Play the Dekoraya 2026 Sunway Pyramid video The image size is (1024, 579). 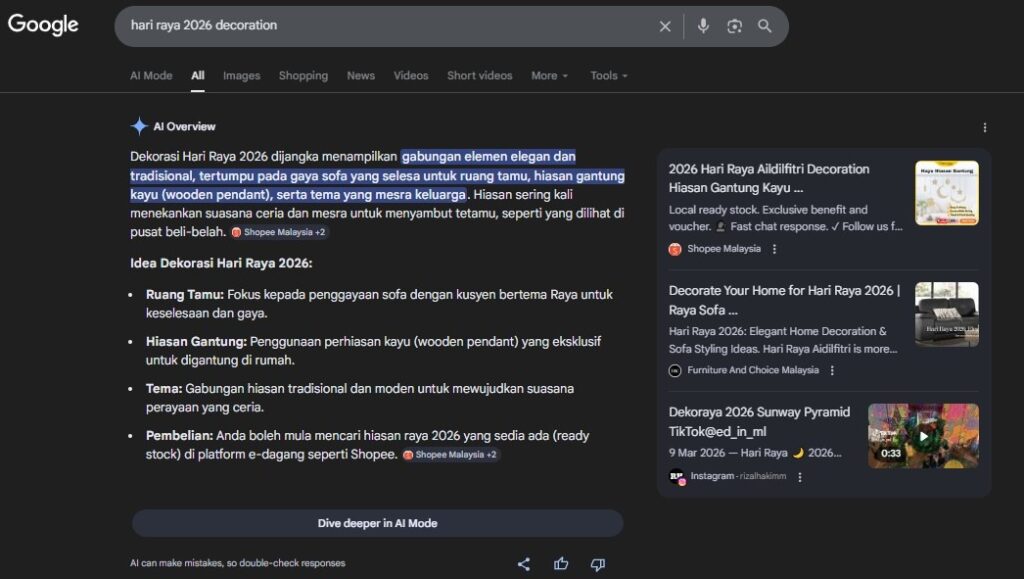922,435
